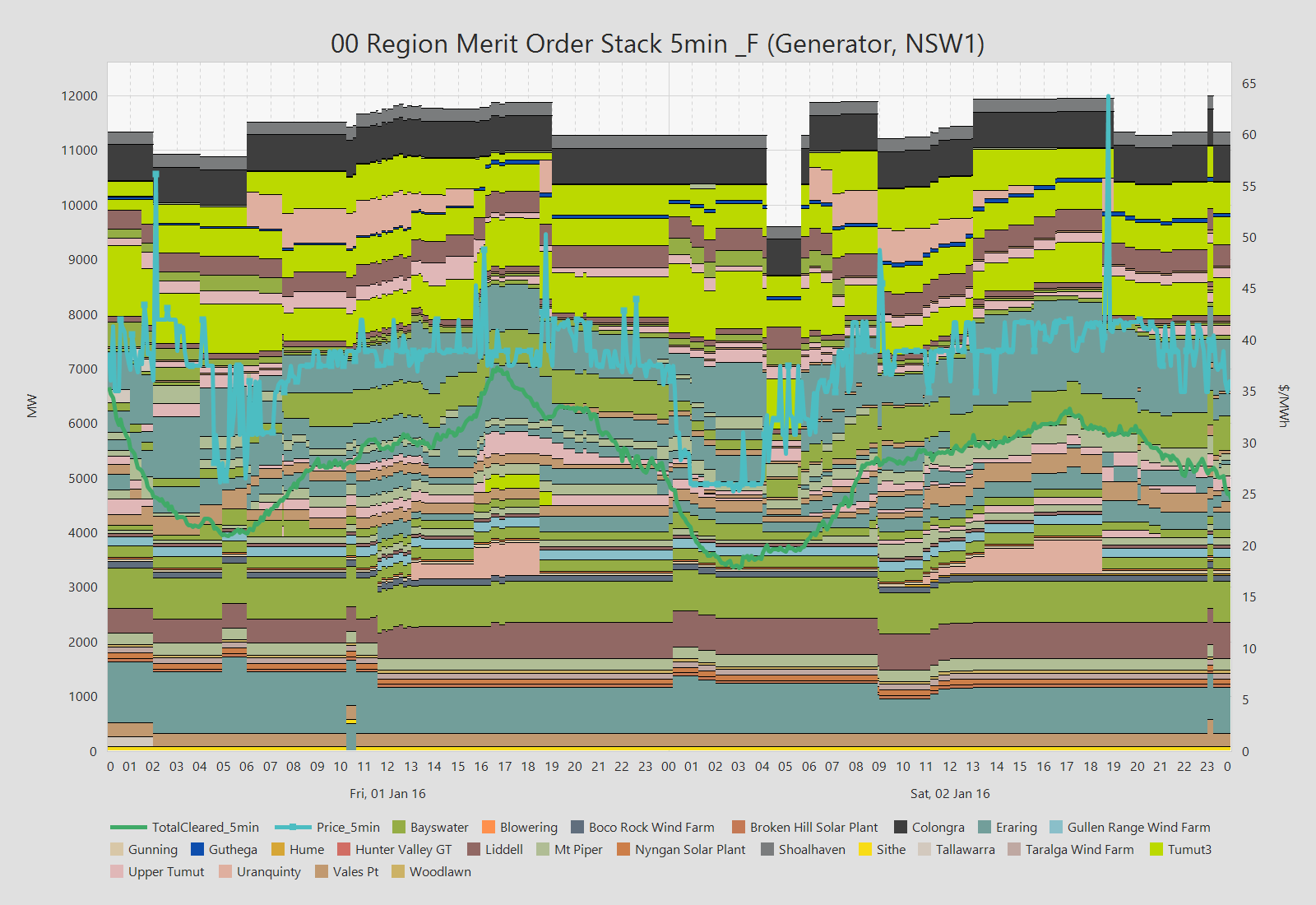Toggle the TotalCleared_5min series legend entry
The width and height of the screenshot is (1316, 905).
tap(205, 827)
